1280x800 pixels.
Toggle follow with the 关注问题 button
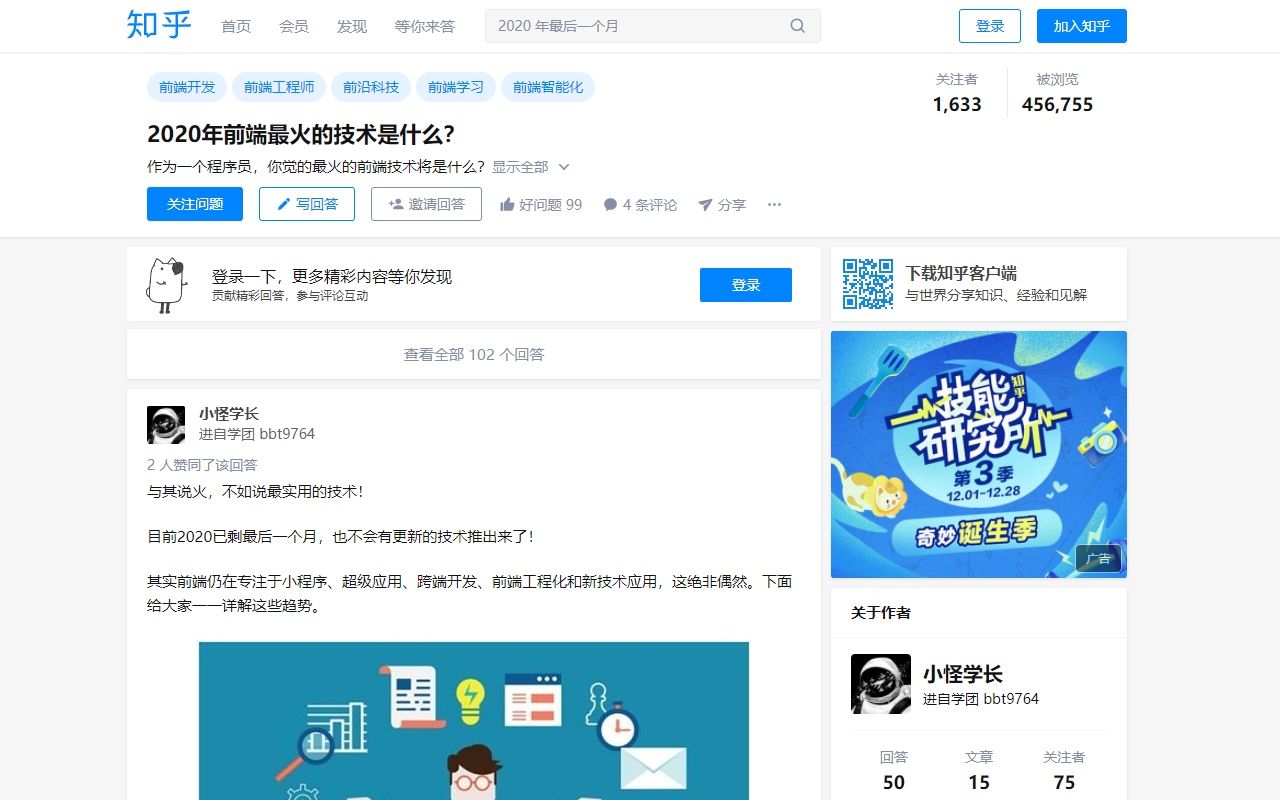click(194, 204)
